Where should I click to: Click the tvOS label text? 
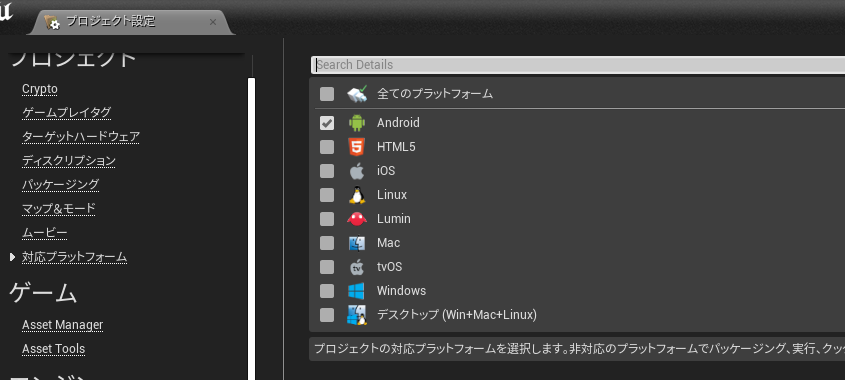[x=389, y=267]
